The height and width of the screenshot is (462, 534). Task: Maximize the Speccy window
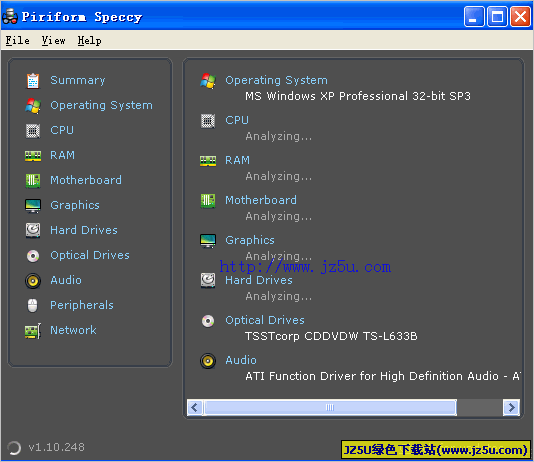497,16
